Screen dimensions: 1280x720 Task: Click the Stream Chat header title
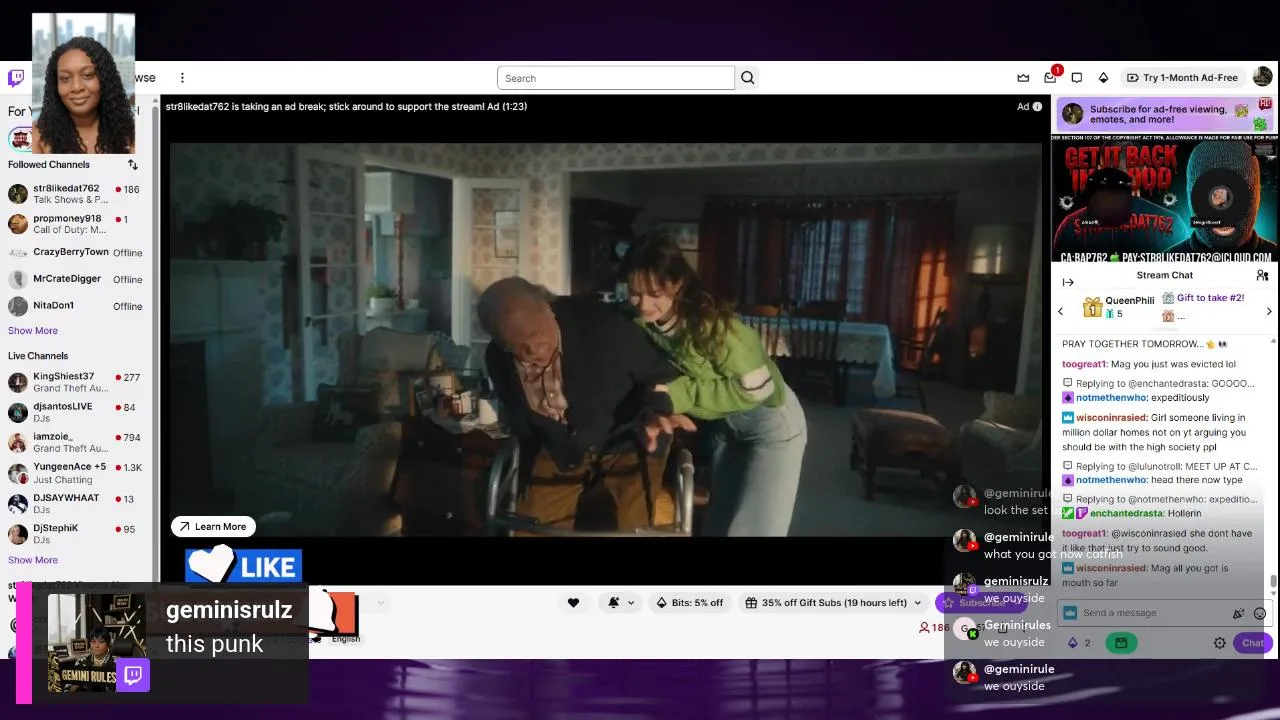pyautogui.click(x=1164, y=276)
